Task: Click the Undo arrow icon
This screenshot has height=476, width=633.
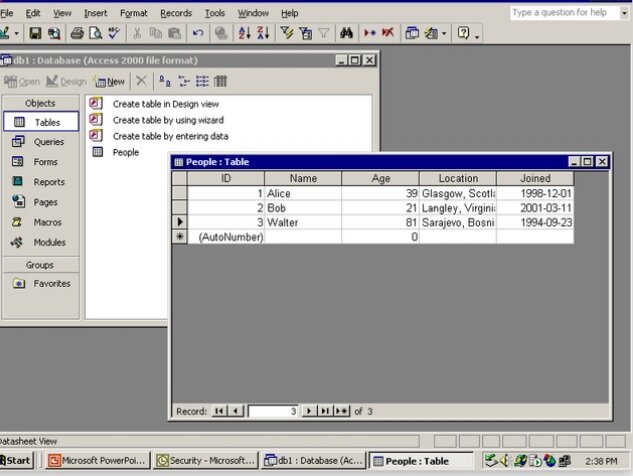Action: 198,33
